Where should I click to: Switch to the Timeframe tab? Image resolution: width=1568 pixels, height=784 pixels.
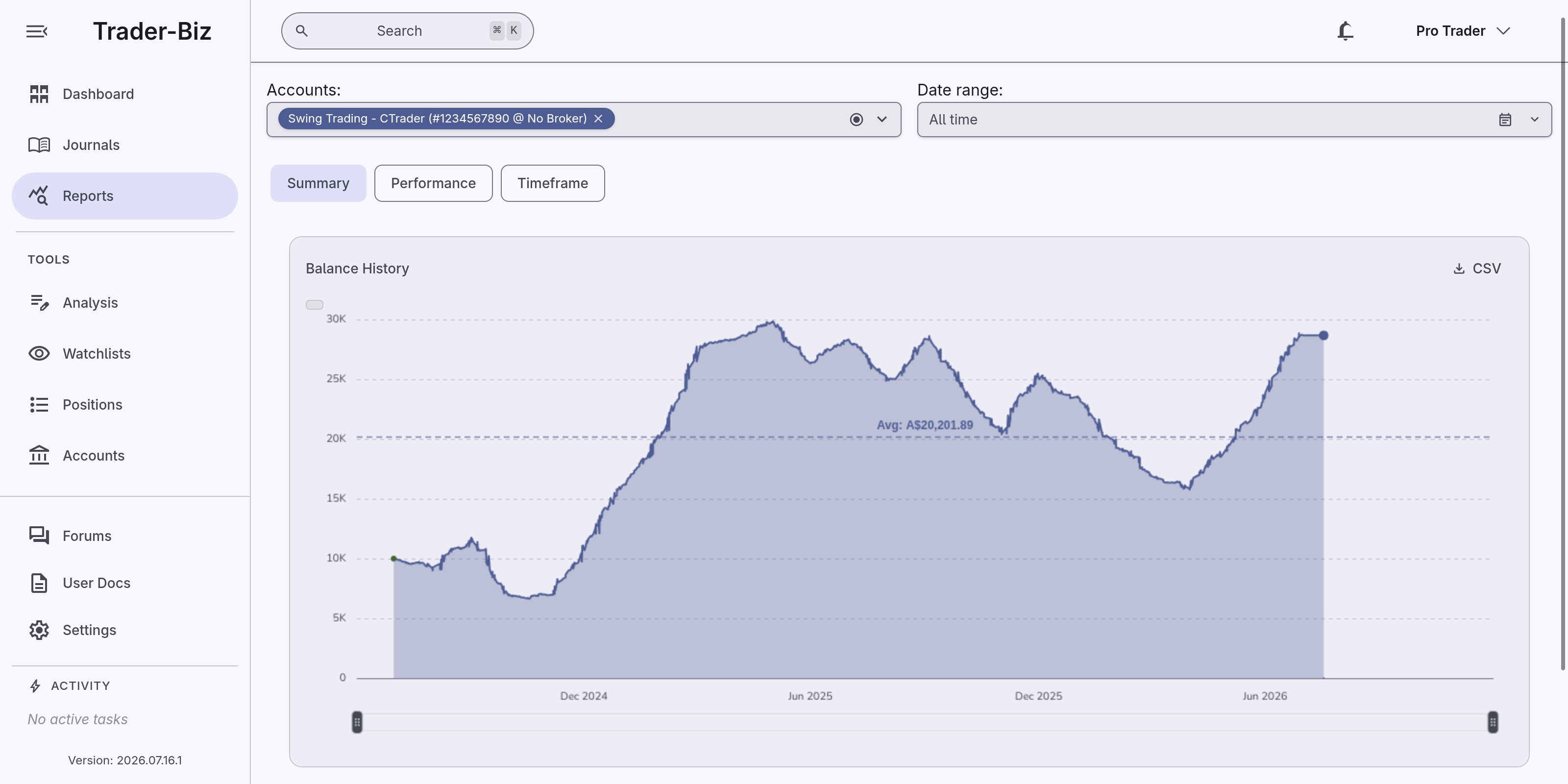point(553,183)
